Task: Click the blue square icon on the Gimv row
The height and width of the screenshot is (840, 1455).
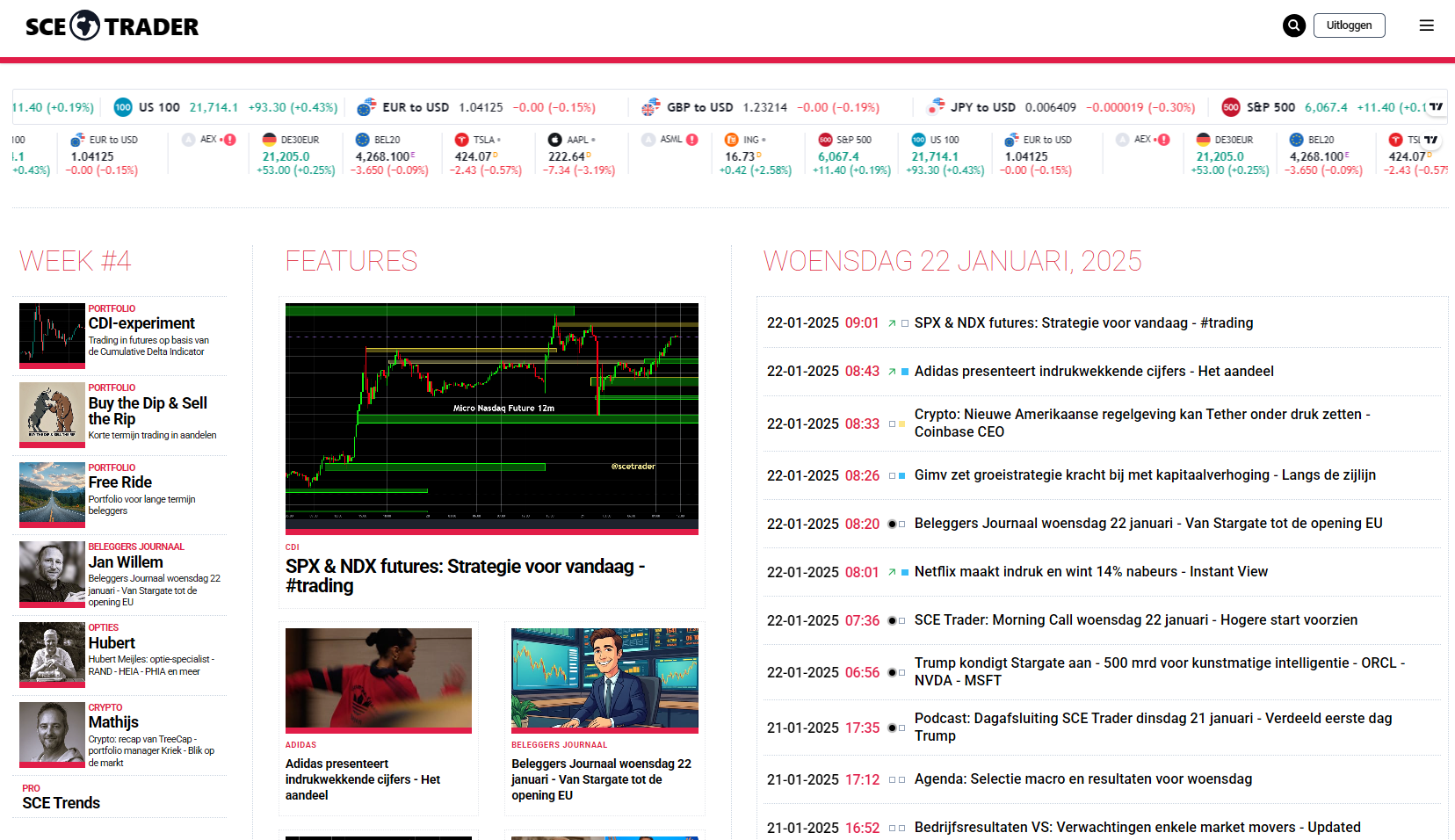Action: pos(901,475)
